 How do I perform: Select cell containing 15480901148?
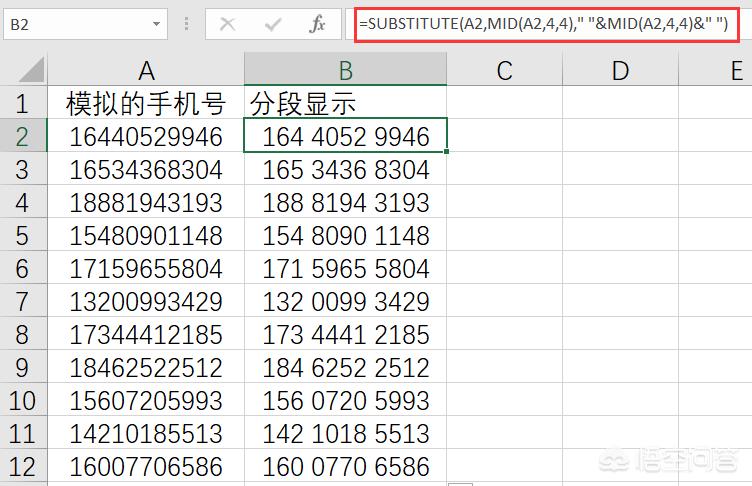pyautogui.click(x=146, y=235)
